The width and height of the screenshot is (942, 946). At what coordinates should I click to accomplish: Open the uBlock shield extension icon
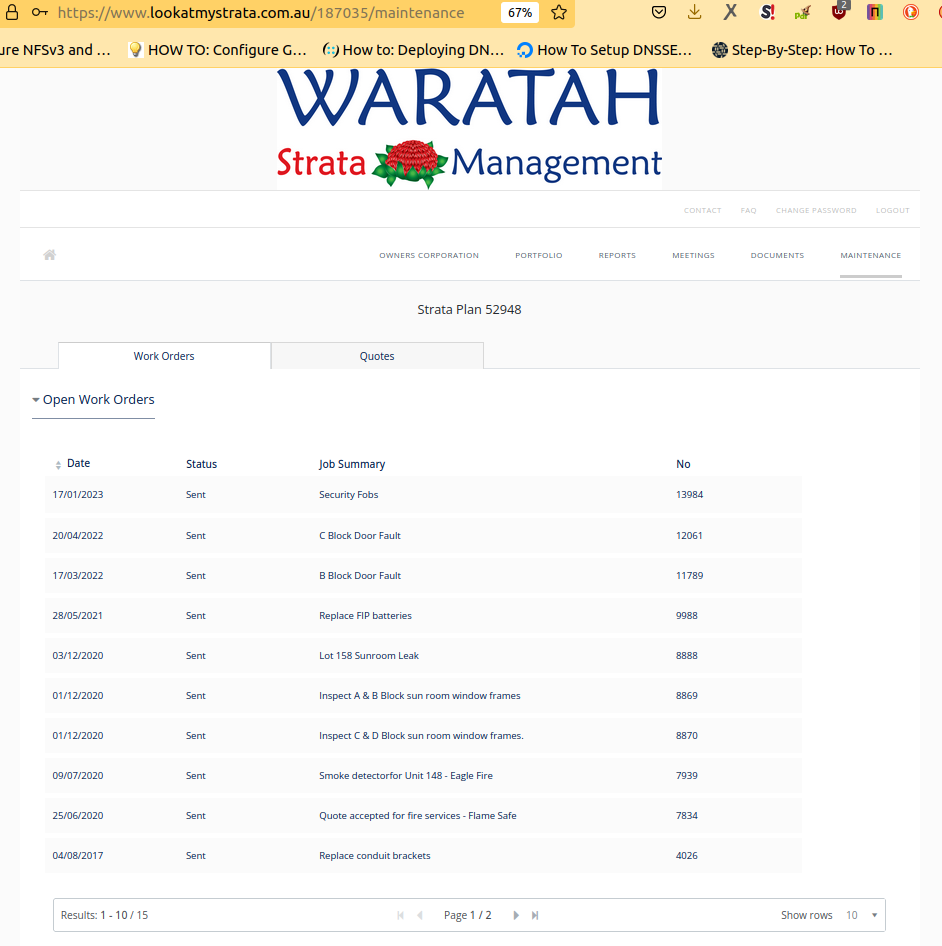(839, 11)
